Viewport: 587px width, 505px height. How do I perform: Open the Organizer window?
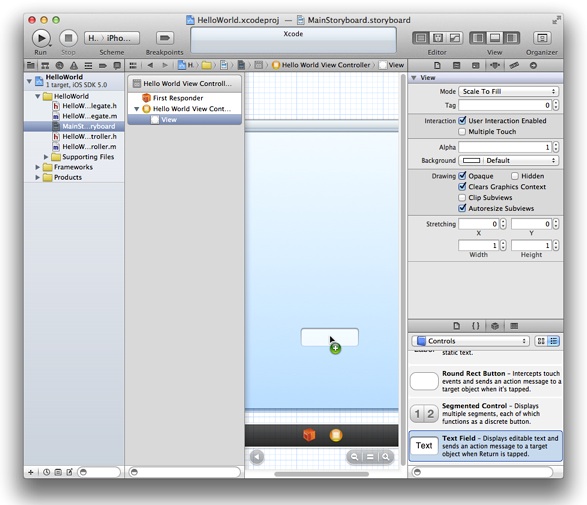coord(542,38)
